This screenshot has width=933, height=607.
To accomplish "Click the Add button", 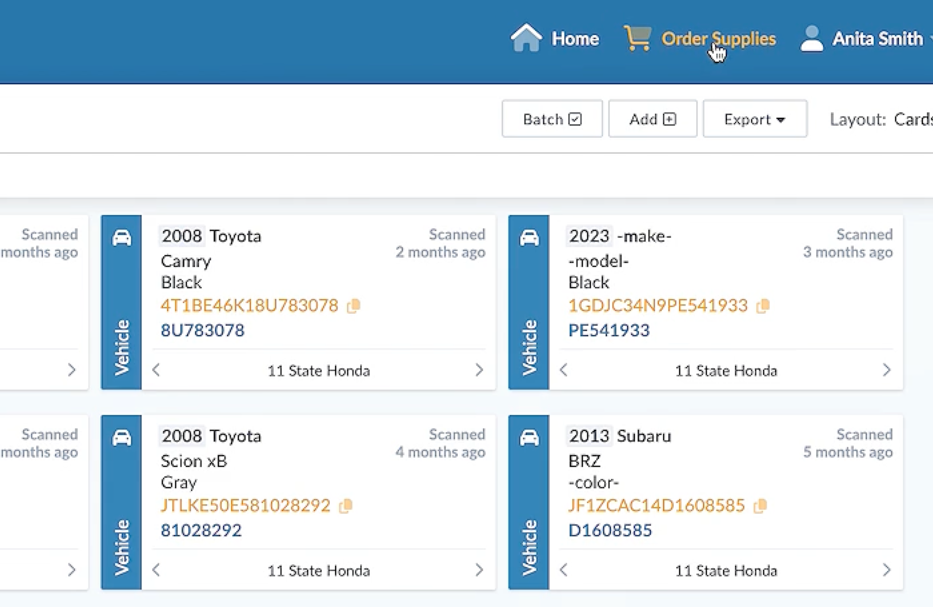I will point(652,119).
